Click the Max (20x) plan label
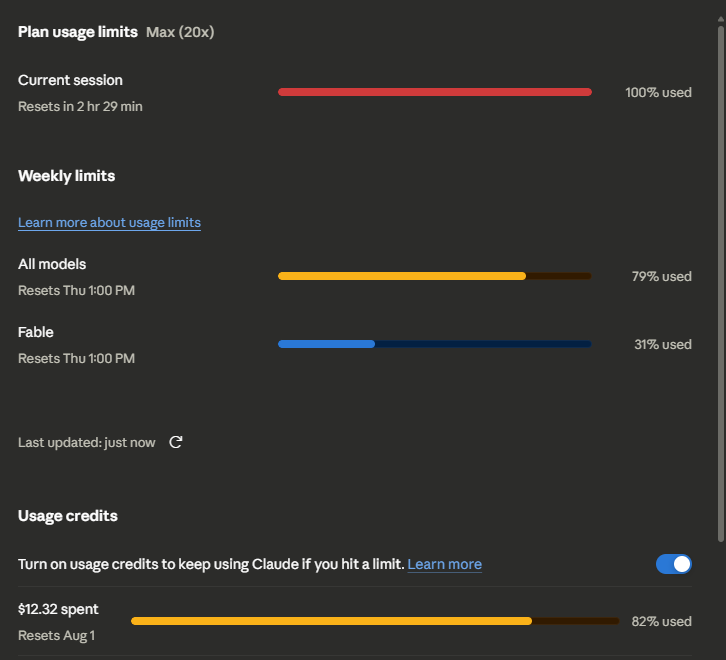Image resolution: width=726 pixels, height=660 pixels. point(180,32)
